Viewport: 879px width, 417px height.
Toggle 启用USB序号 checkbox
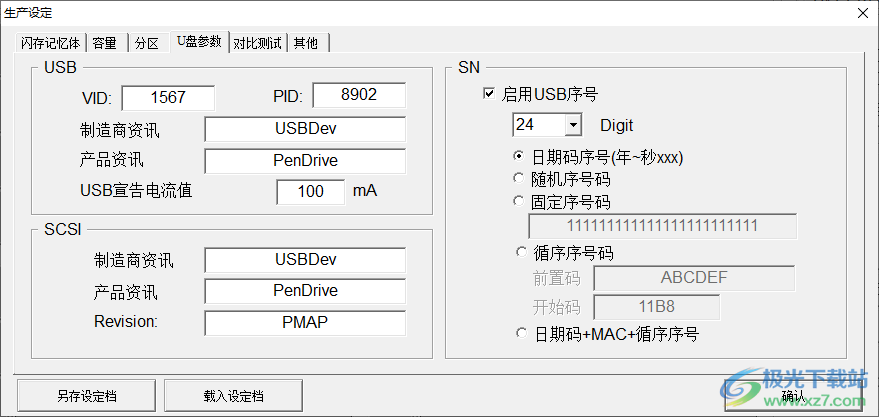488,94
